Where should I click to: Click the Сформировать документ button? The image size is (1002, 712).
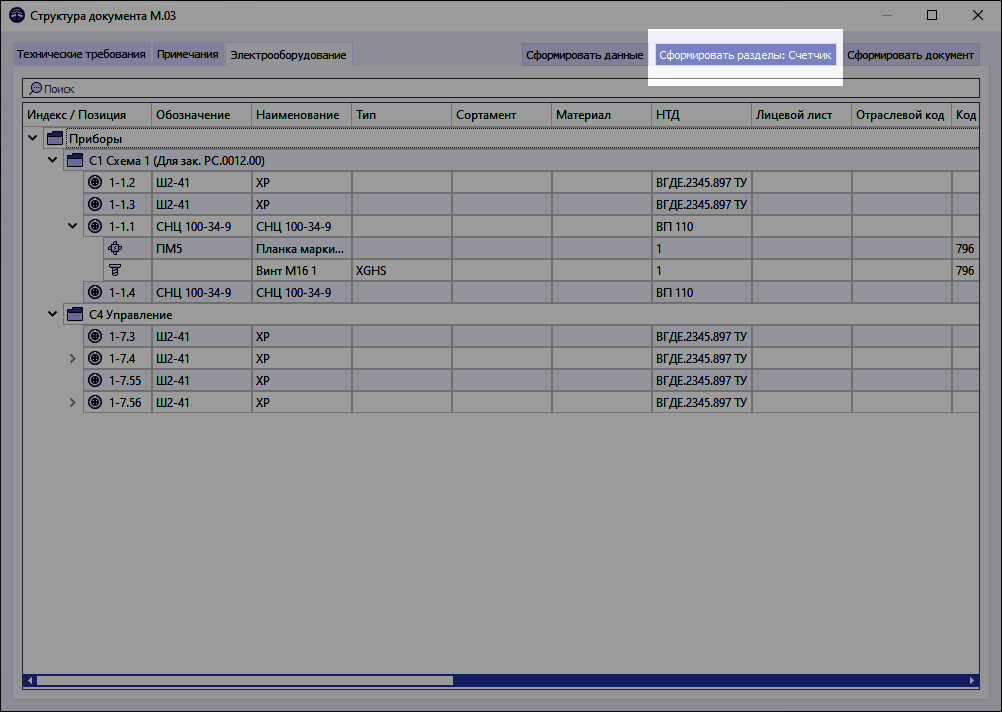coord(910,55)
